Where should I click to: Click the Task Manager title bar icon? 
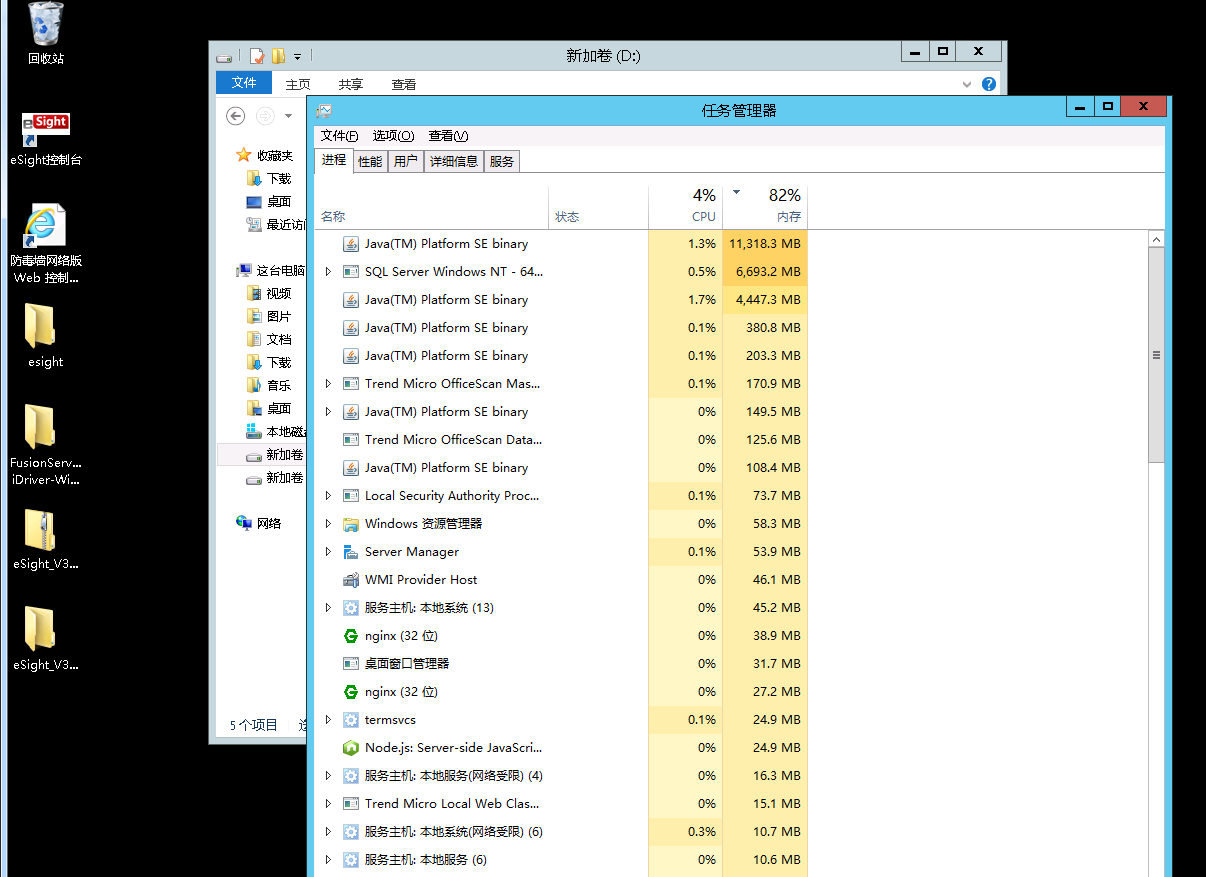[324, 110]
